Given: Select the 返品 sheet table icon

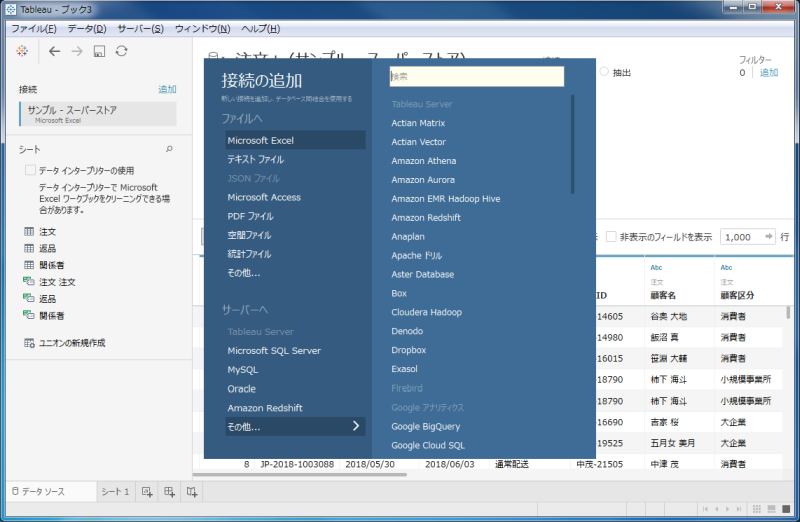Looking at the screenshot, I should 29,248.
